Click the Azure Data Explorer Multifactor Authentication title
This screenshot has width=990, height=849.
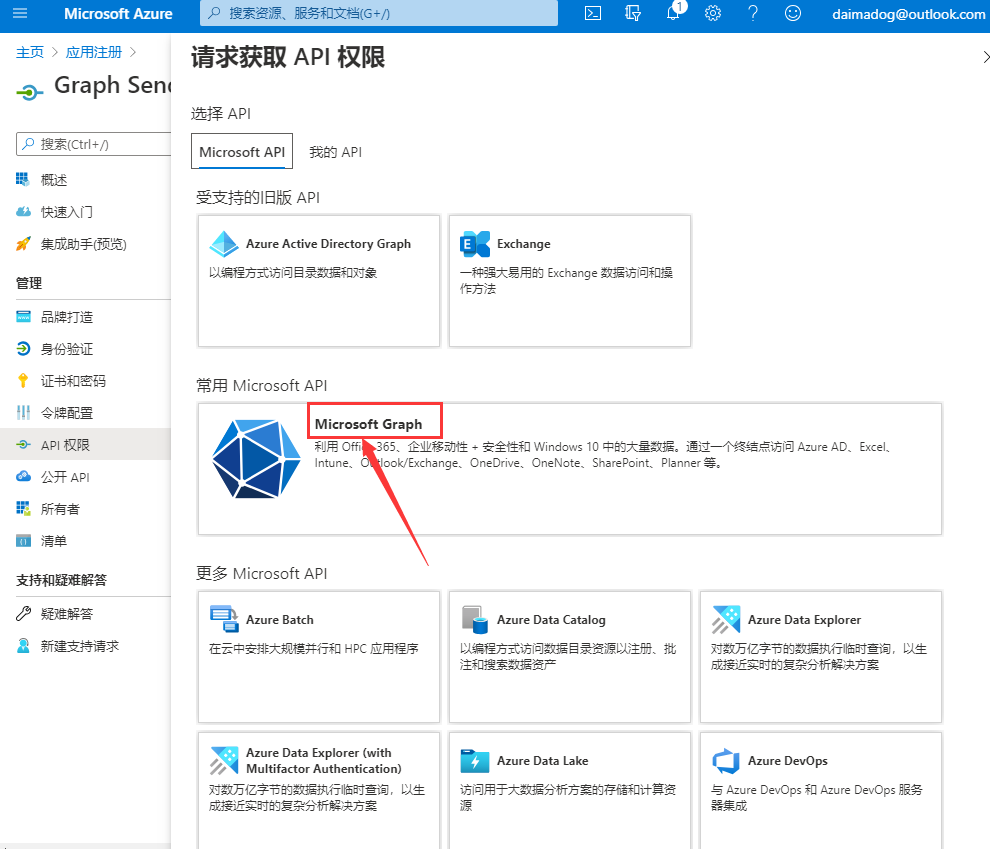point(324,761)
